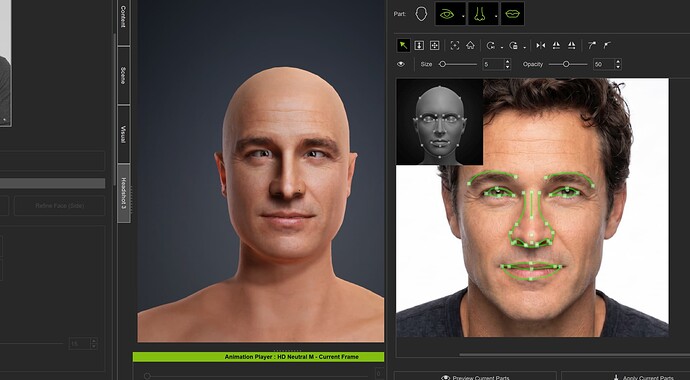Click the Opacity value field

tap(604, 64)
